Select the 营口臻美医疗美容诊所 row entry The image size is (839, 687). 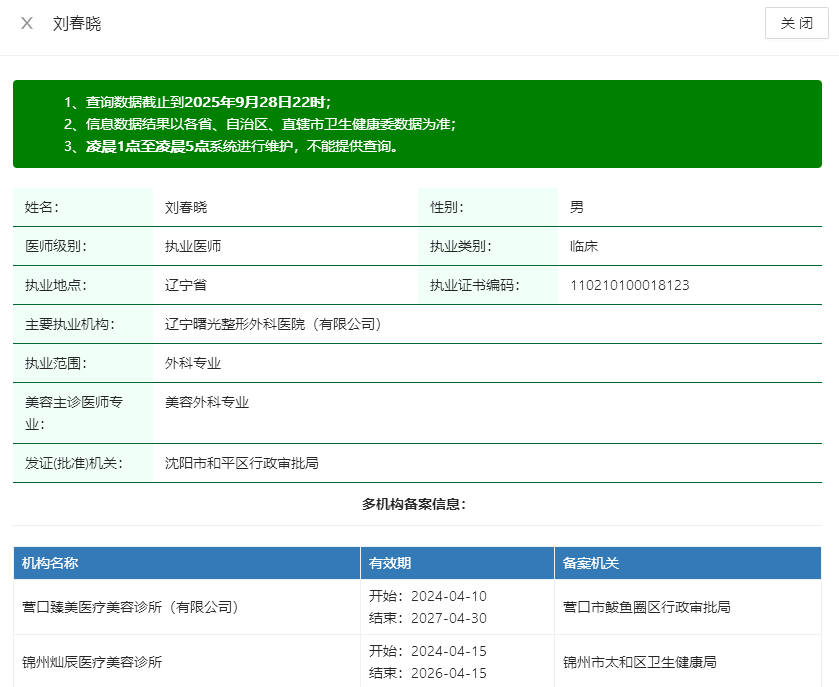130,607
